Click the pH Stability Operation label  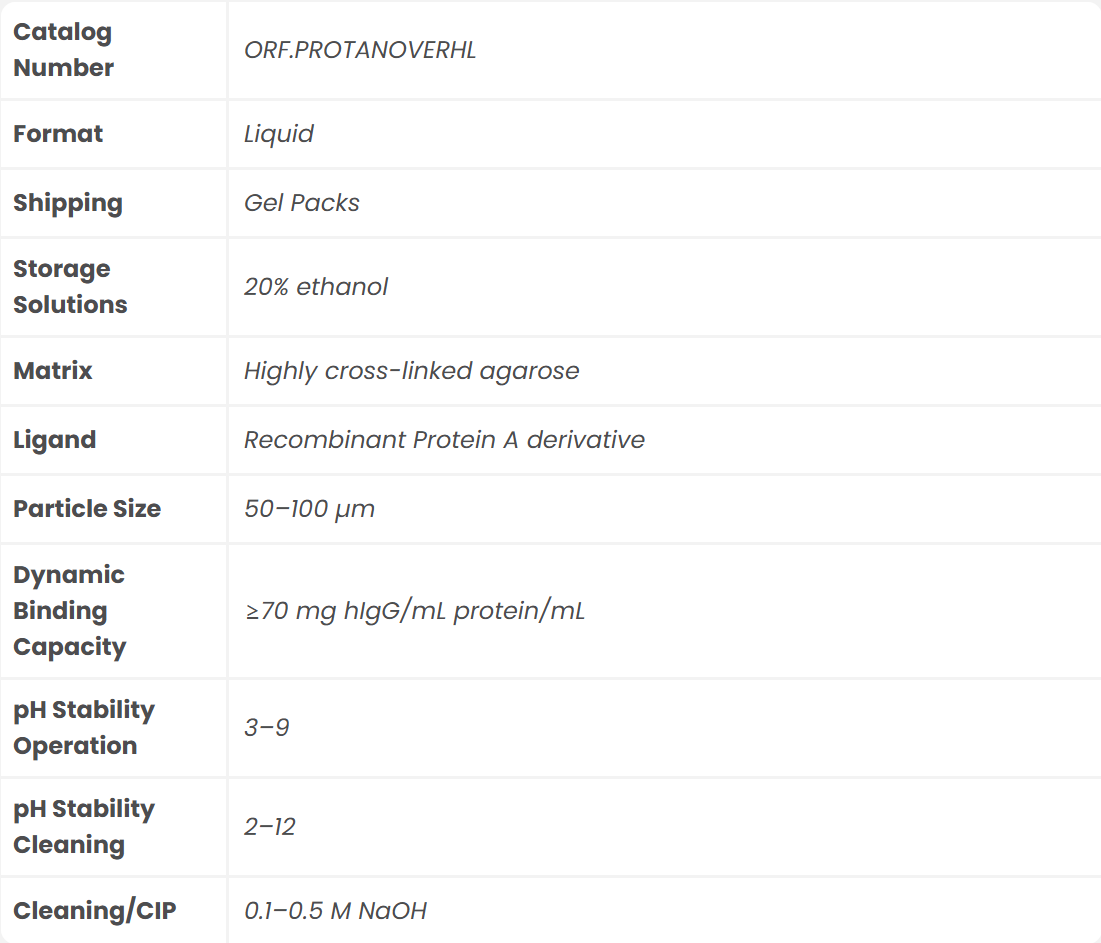pos(84,728)
